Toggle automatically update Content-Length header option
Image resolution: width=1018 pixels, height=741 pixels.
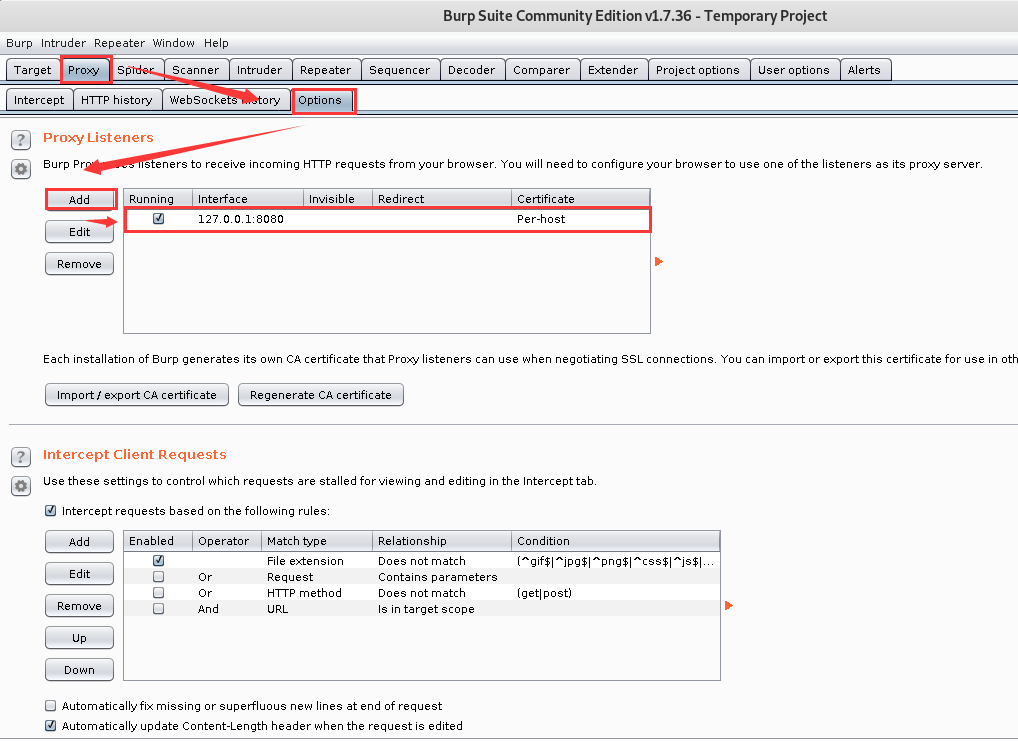pos(51,726)
